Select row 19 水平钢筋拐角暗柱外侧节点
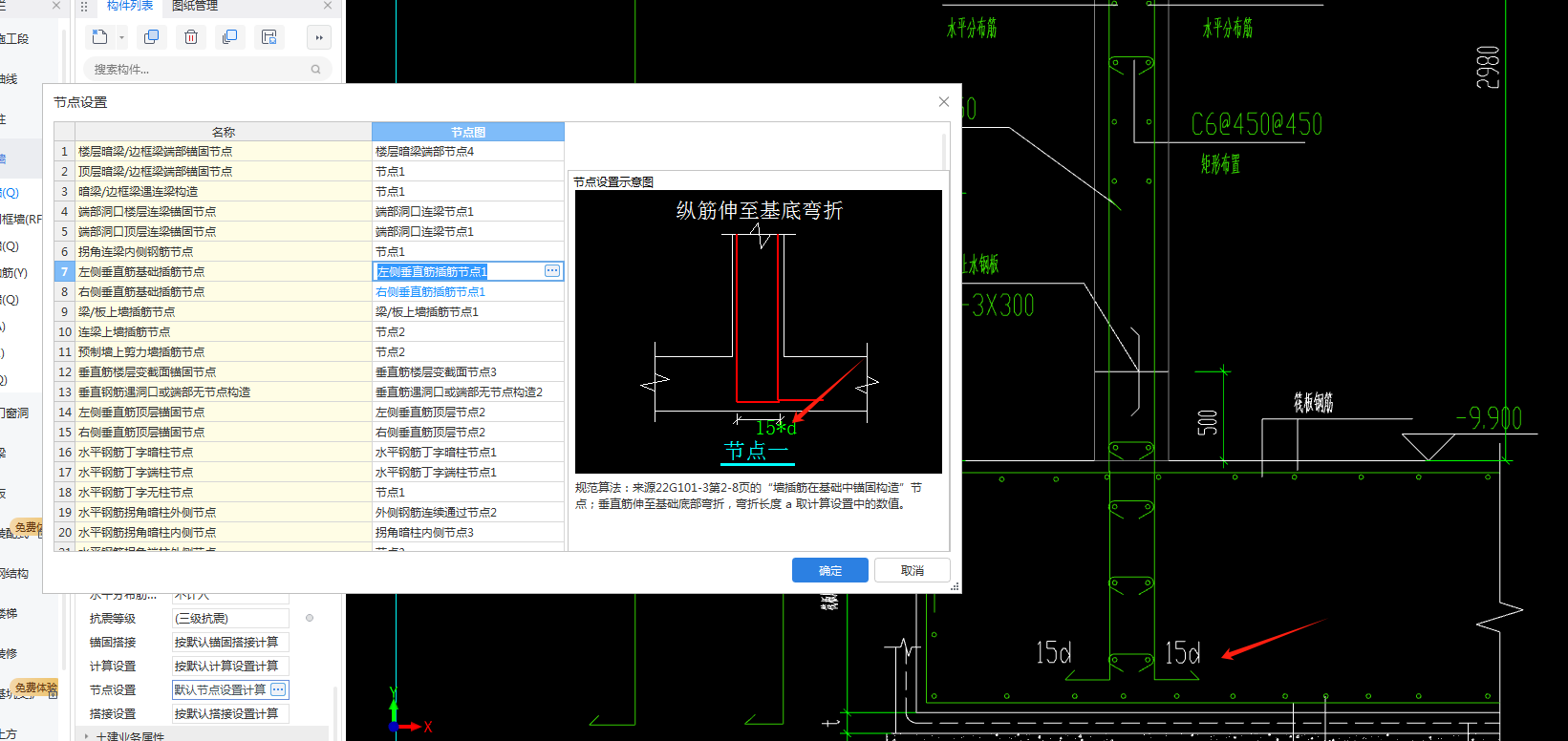Viewport: 1568px width, 741px height. click(x=223, y=512)
